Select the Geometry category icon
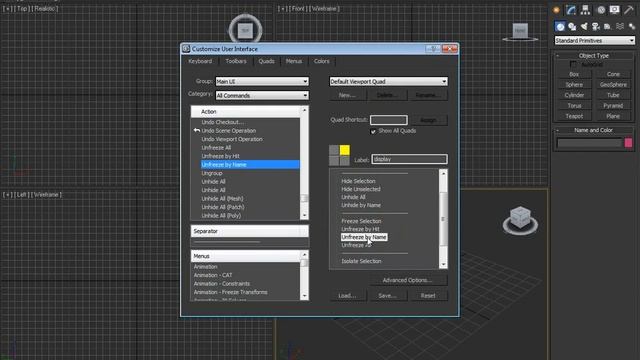The image size is (640, 360). (x=560, y=27)
